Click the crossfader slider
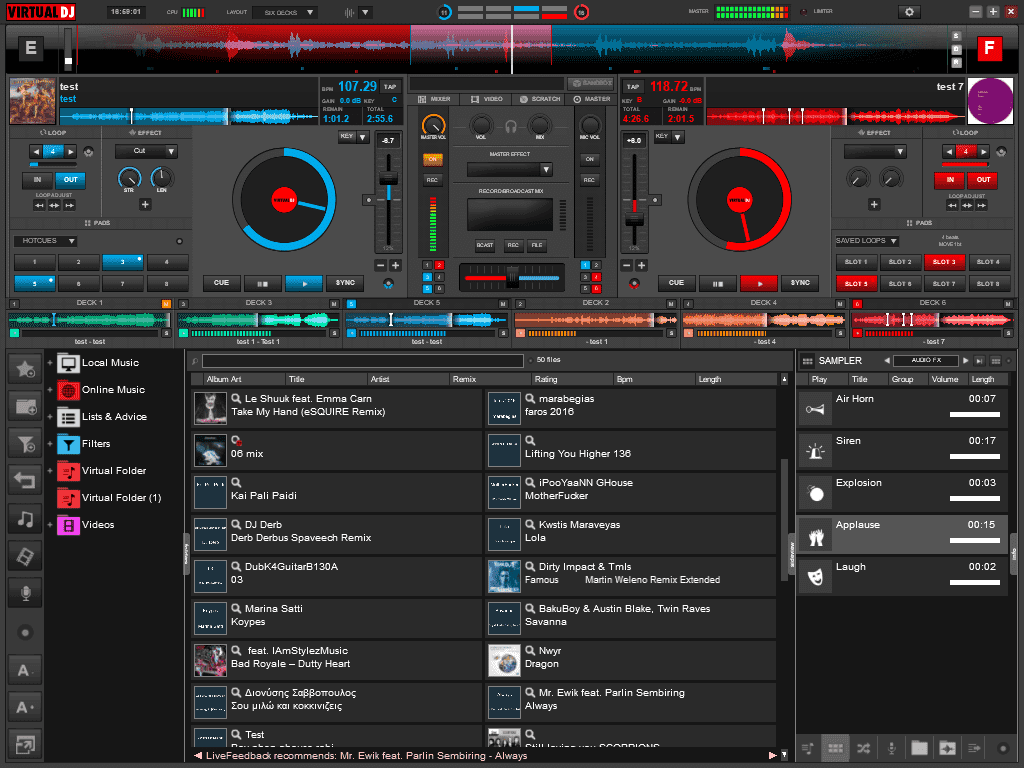The width and height of the screenshot is (1024, 768). tap(512, 278)
